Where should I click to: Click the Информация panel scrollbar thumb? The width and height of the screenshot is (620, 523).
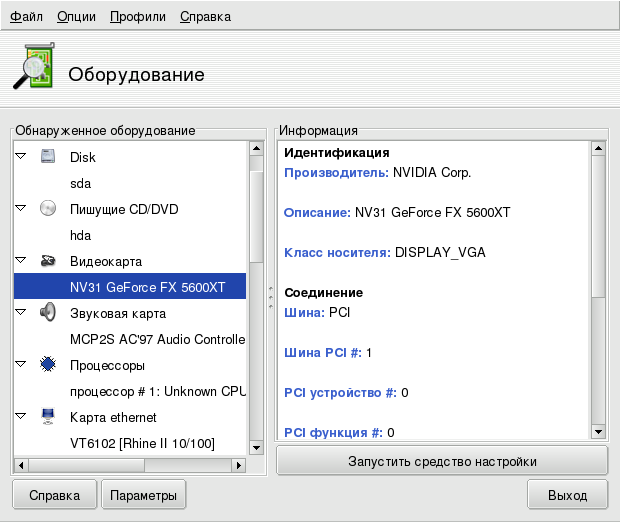tap(598, 227)
